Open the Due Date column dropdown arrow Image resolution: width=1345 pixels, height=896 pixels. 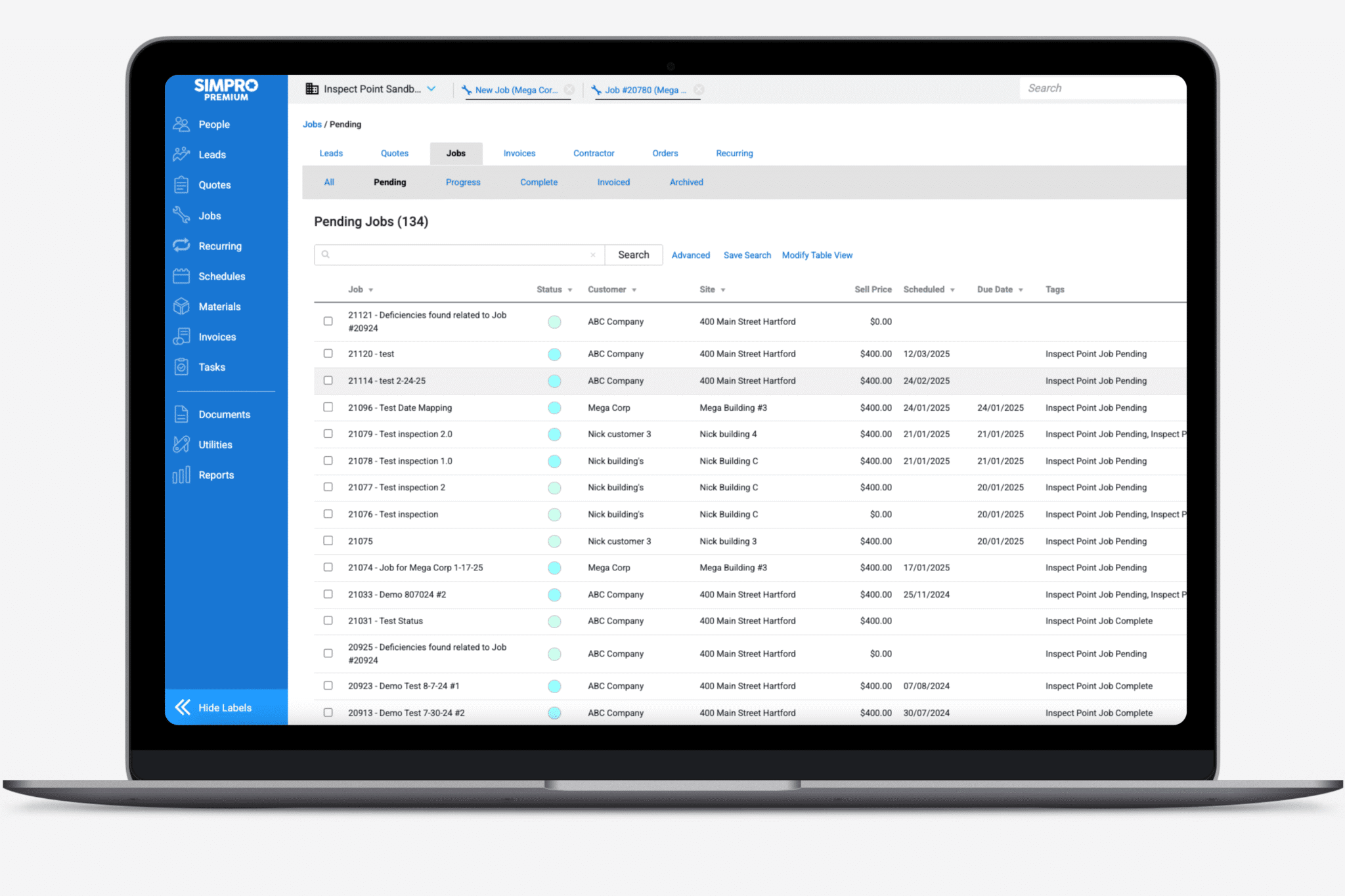tap(1021, 290)
